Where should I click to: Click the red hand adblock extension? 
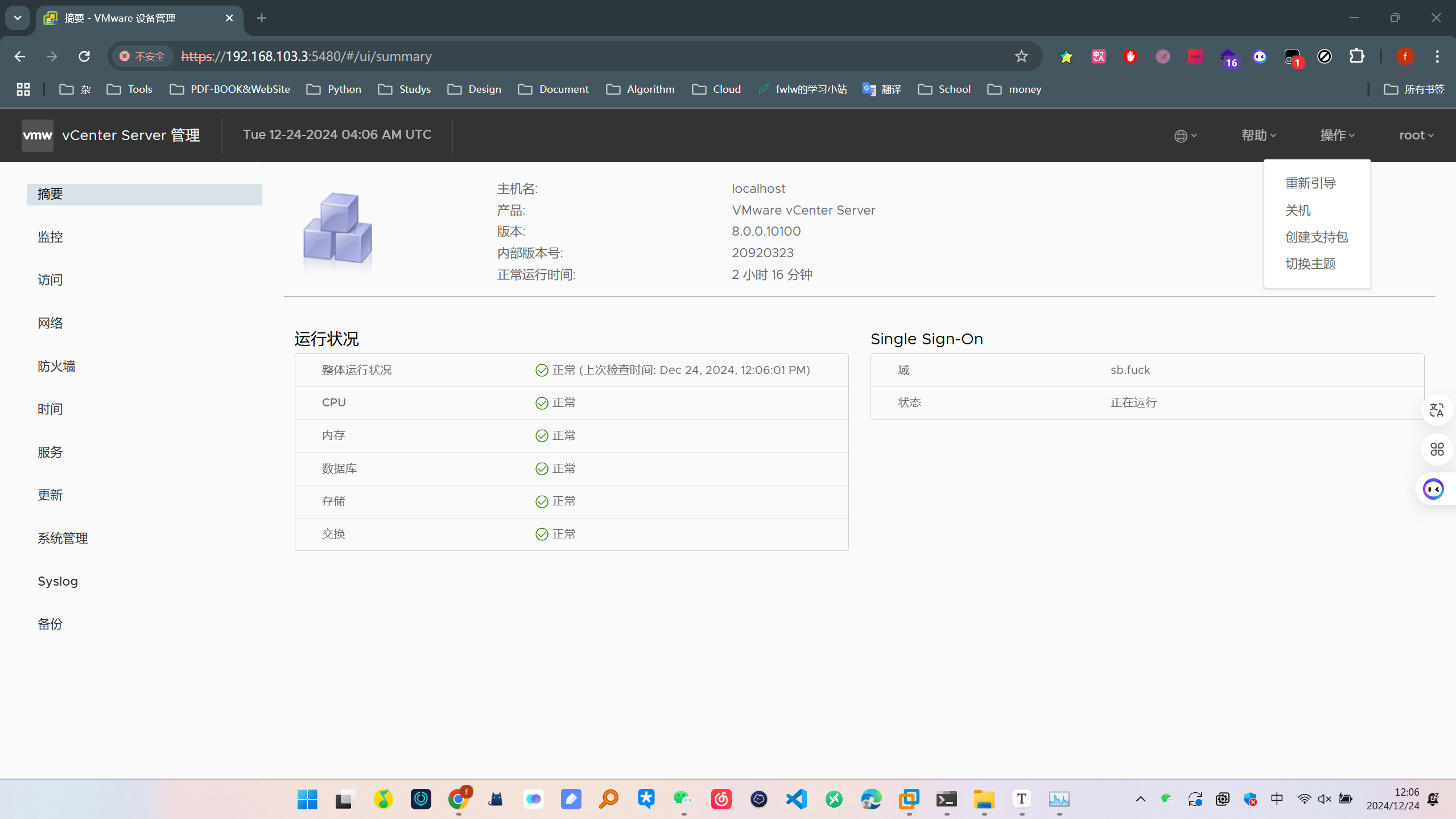point(1131,56)
